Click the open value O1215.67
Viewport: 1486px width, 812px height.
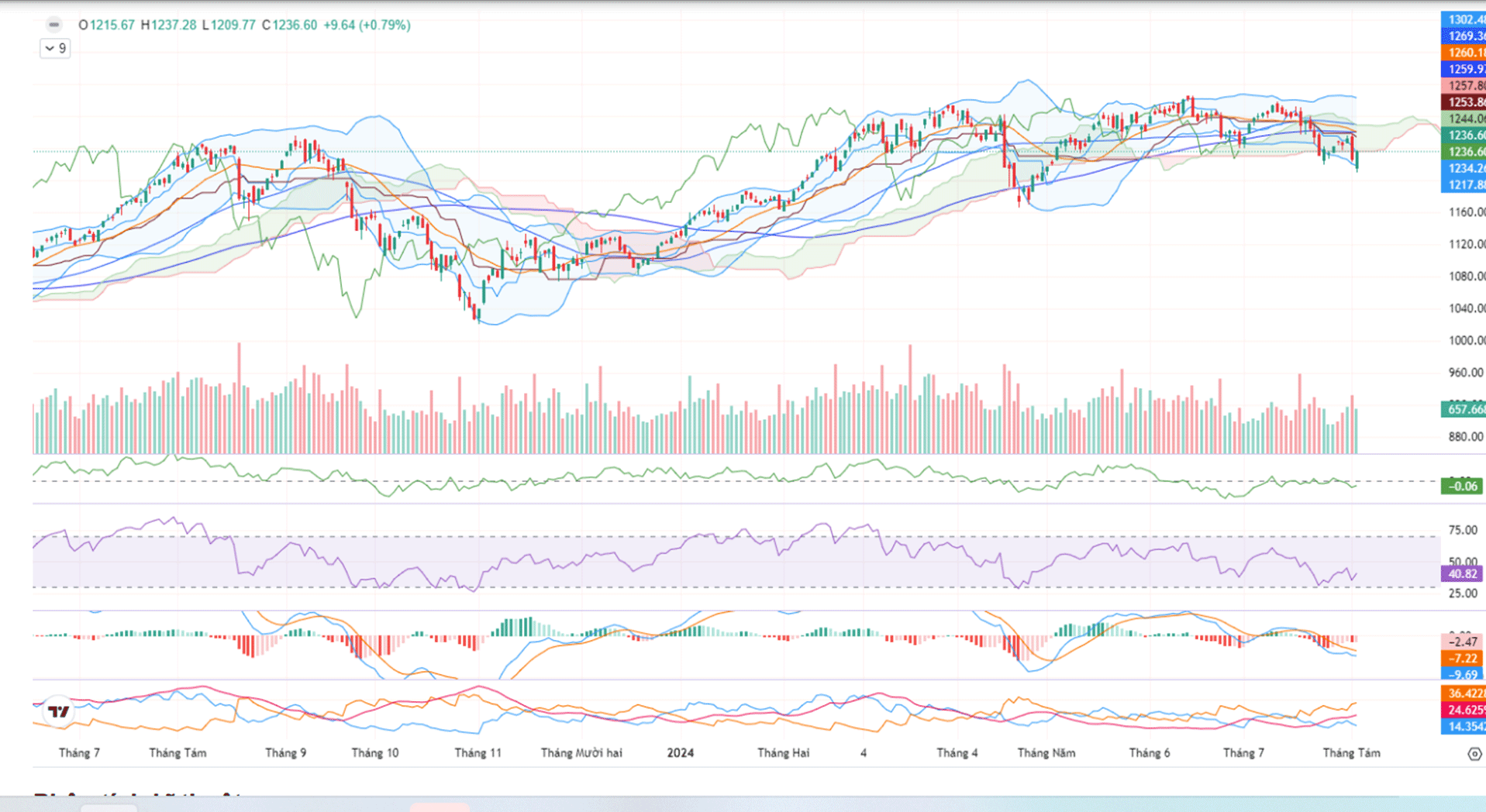point(106,25)
